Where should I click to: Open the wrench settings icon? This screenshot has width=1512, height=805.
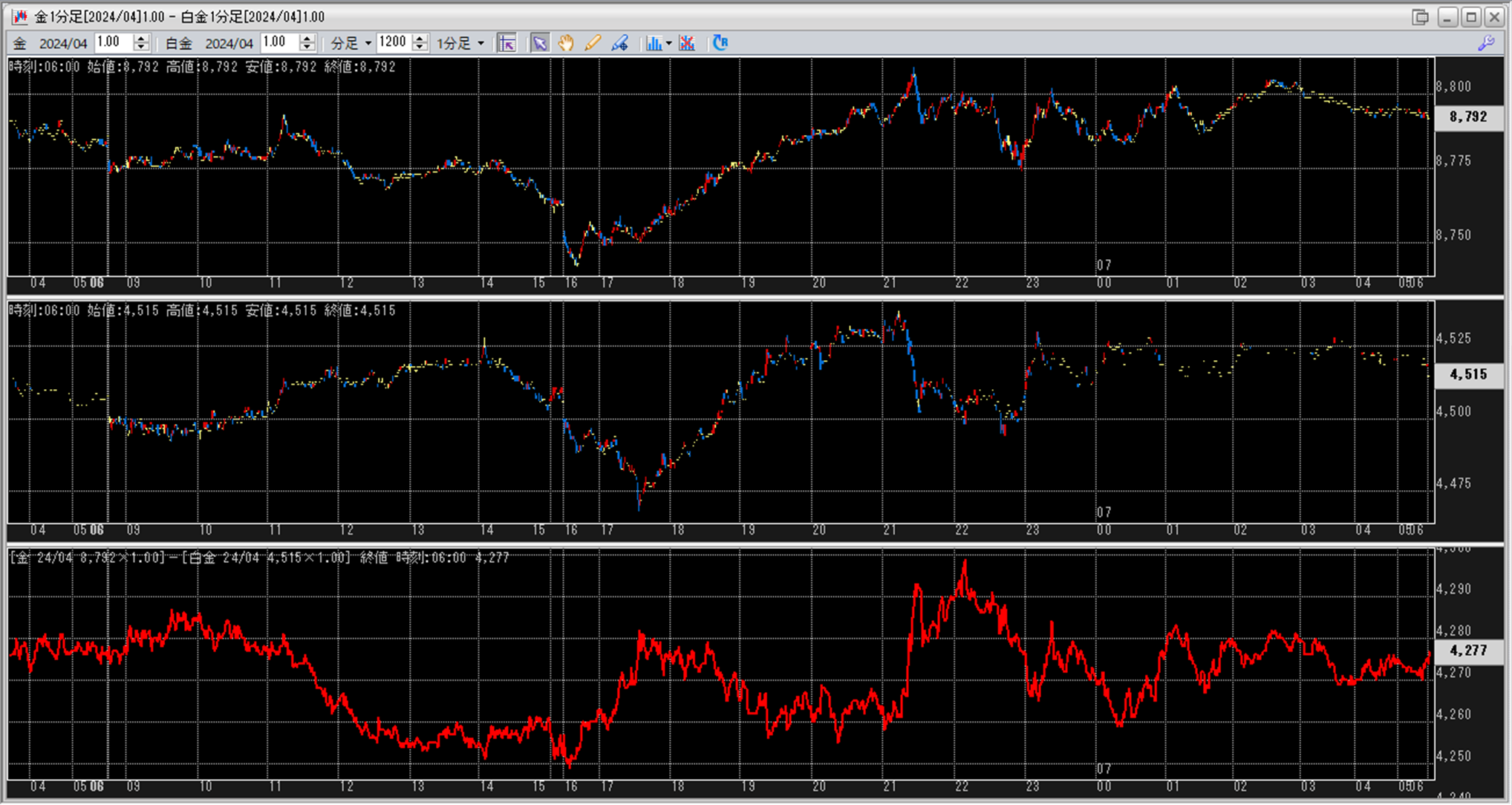pyautogui.click(x=1486, y=43)
